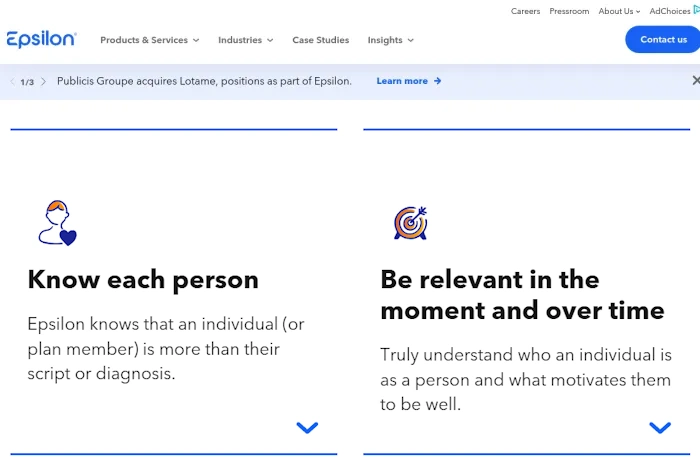
Task: Click the Know each person heading
Action: pos(143,280)
